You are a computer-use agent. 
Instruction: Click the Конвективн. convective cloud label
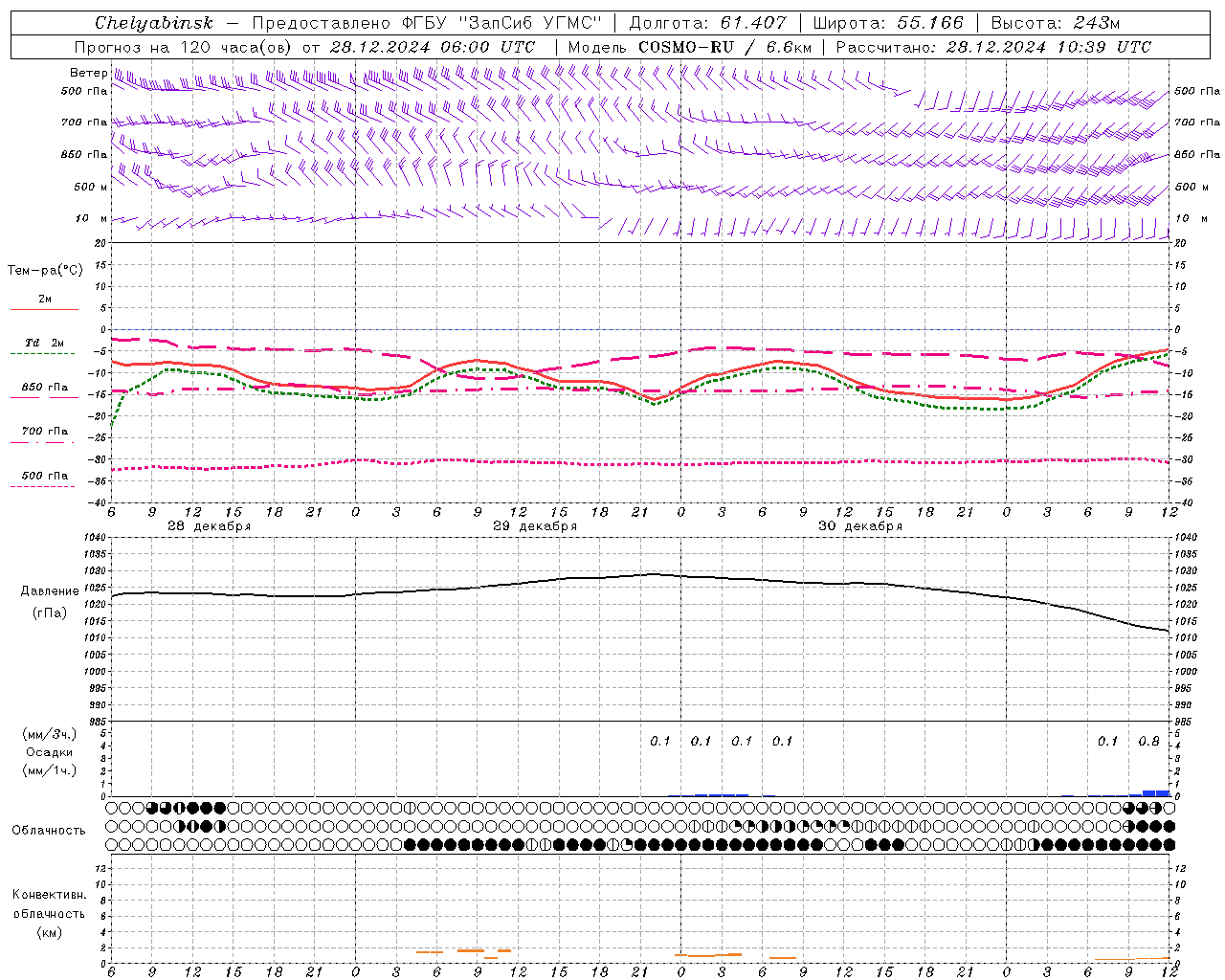(x=49, y=895)
